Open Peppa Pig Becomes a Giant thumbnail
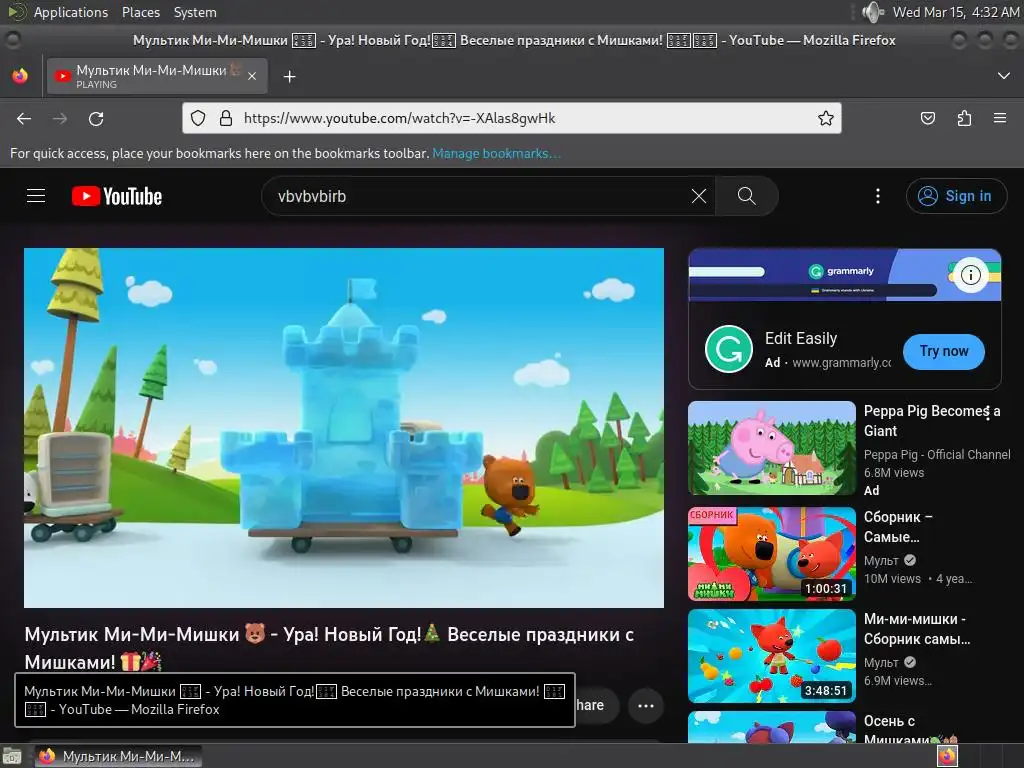This screenshot has height=768, width=1024. (771, 448)
